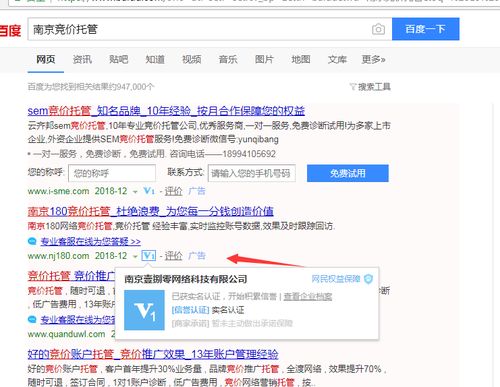Click chat bubble icon above www.quanduwl.com
Viewport: 500px width, 387px height.
[32, 320]
